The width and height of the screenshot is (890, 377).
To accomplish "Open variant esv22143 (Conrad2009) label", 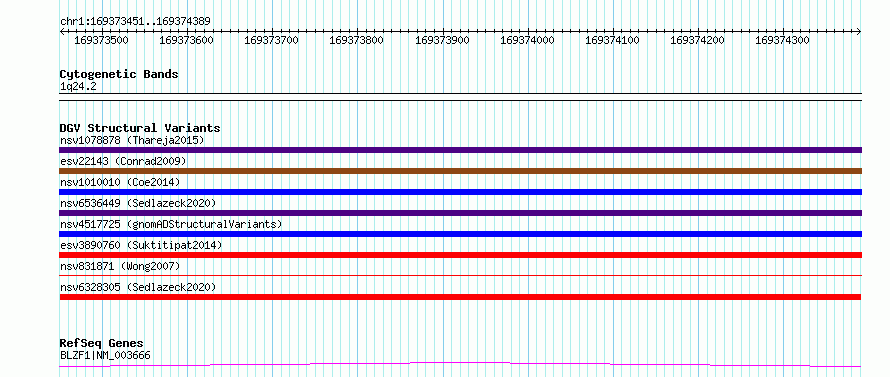I will [x=123, y=161].
